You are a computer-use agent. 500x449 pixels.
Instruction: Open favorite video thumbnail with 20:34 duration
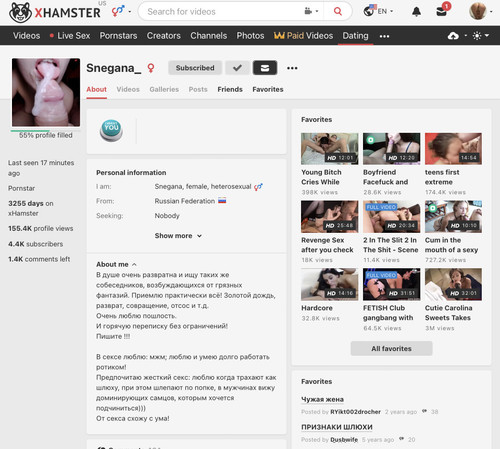coord(391,217)
